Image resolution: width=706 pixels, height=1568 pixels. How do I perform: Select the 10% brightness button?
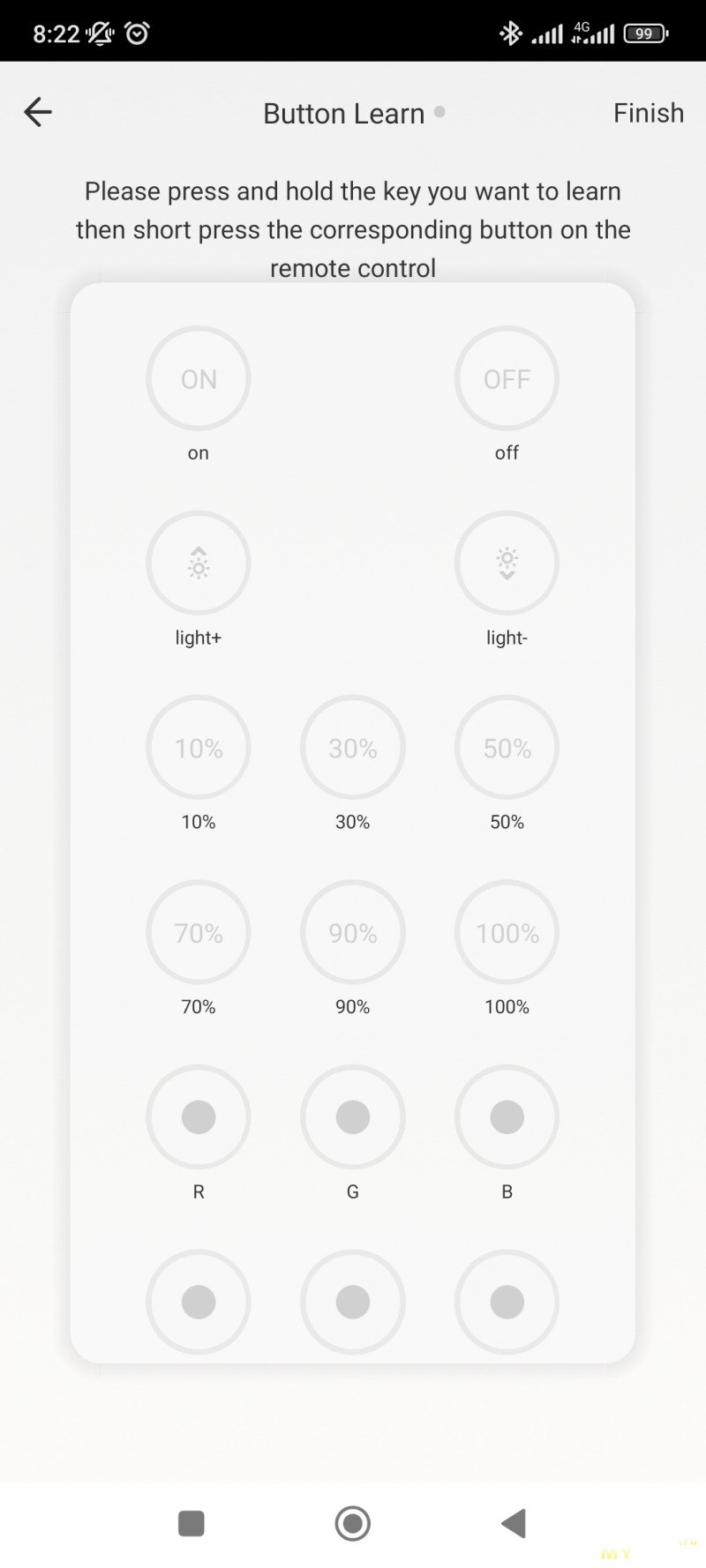pyautogui.click(x=199, y=748)
